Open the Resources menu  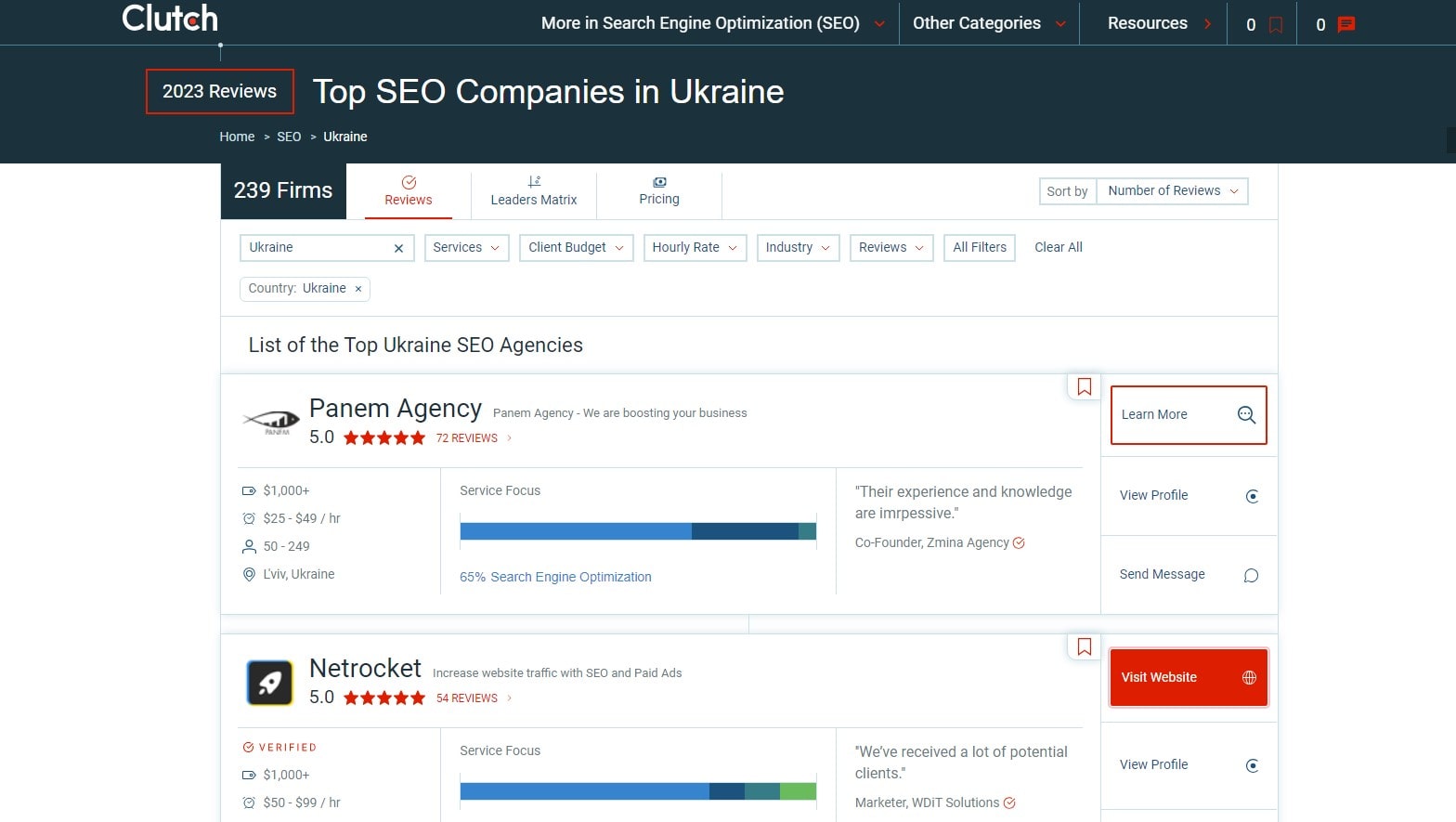[1160, 23]
